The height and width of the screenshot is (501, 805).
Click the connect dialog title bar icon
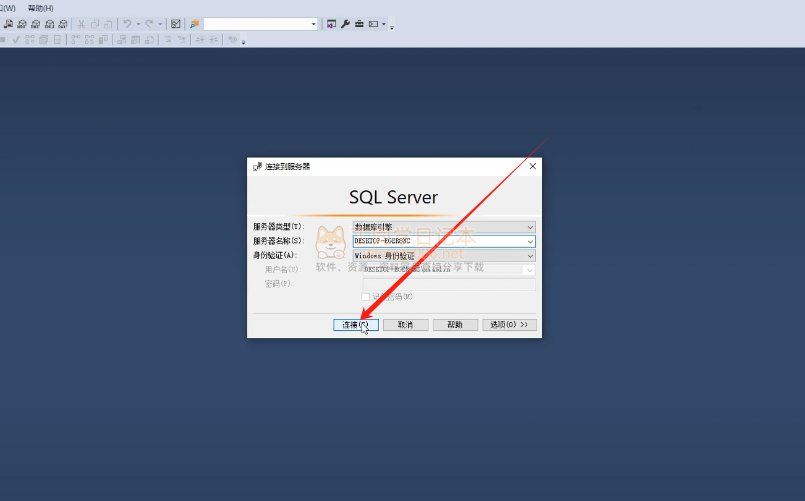coord(257,166)
